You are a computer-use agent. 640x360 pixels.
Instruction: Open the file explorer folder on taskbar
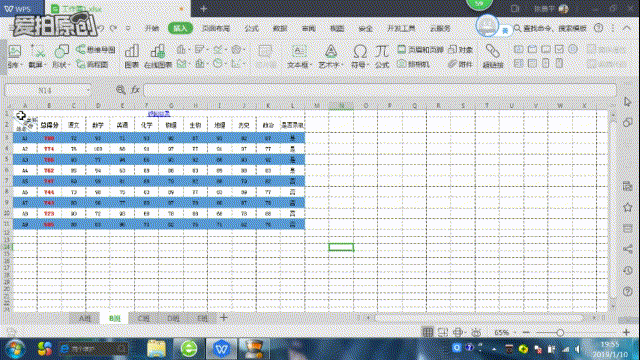point(156,349)
